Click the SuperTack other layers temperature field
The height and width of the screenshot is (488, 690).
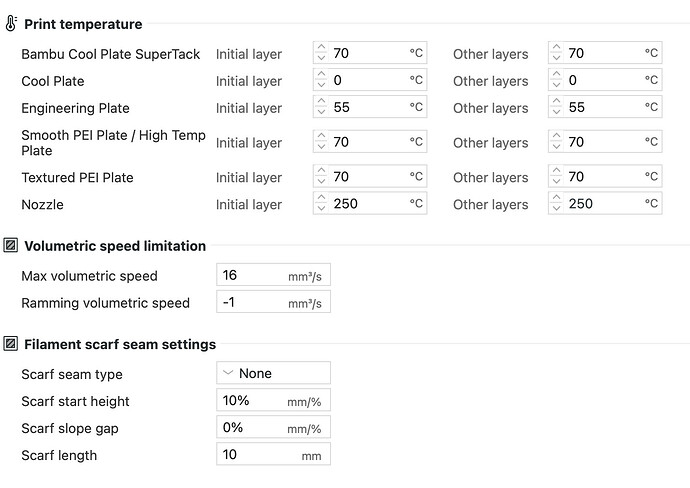coord(605,53)
